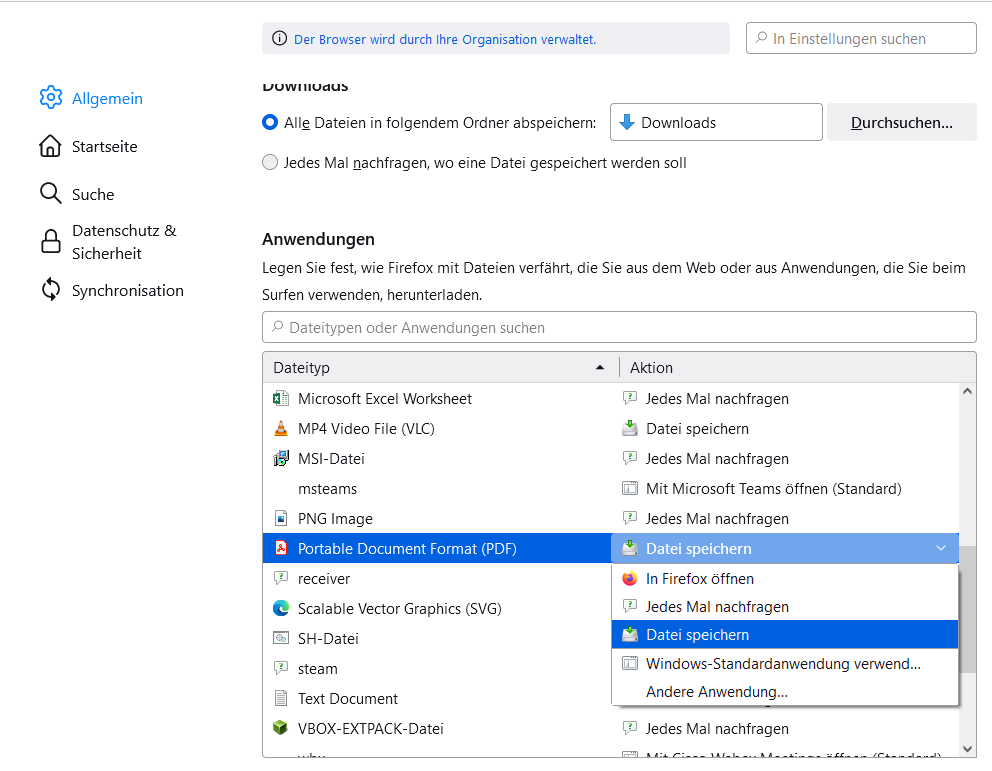Click the VLC cone icon for MP4 Video File

[281, 429]
